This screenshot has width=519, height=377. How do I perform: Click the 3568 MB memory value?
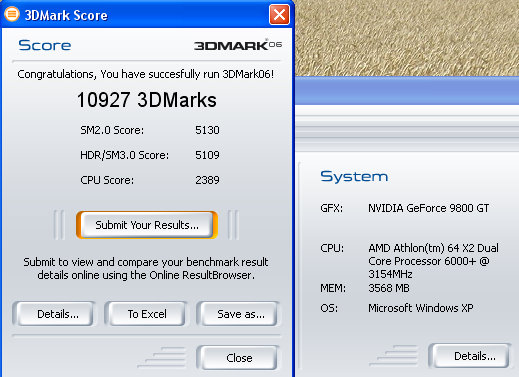click(x=389, y=288)
